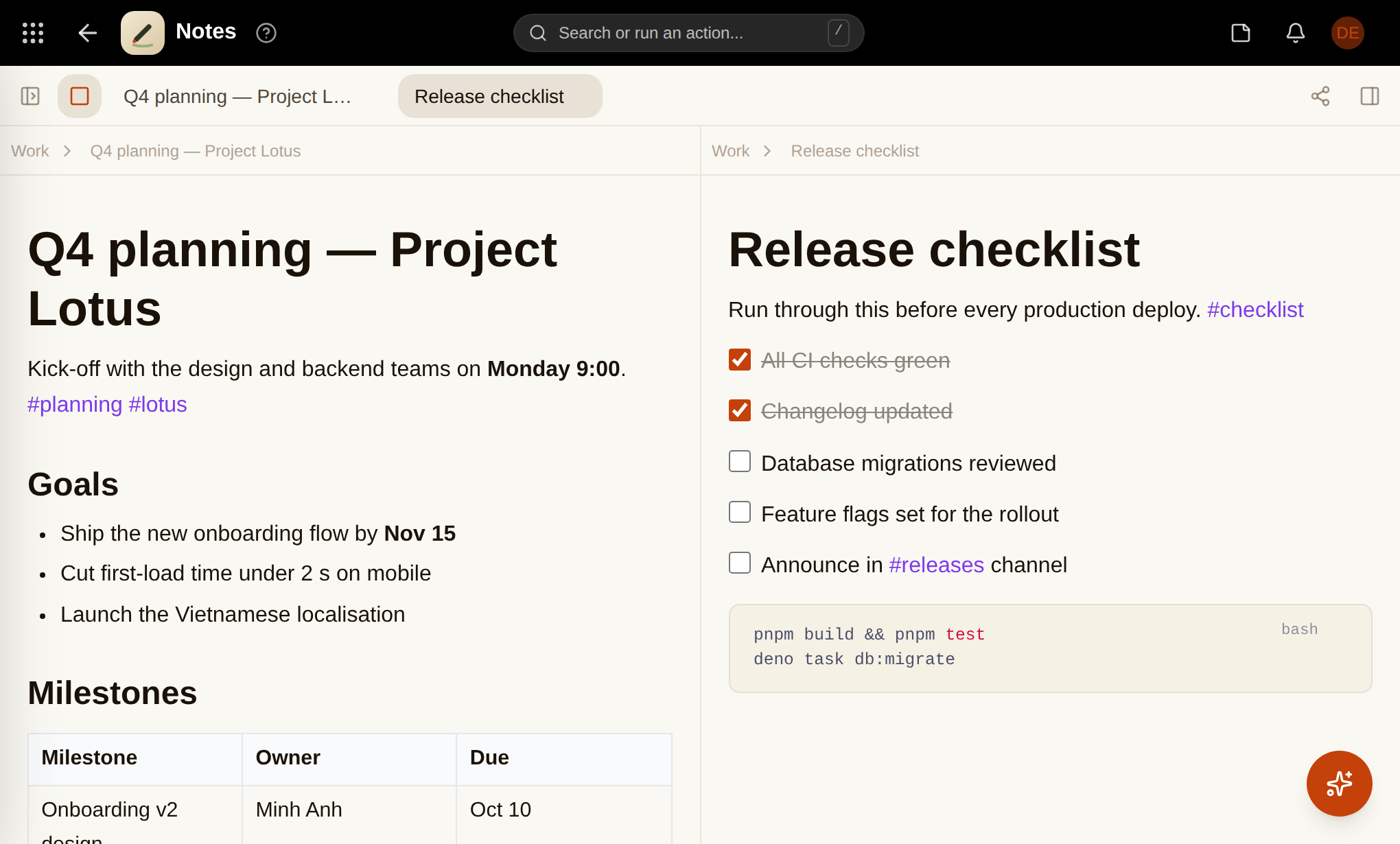Click Launch the Vietnamese localisation bullet
Image resolution: width=1400 pixels, height=844 pixels.
pyautogui.click(x=233, y=615)
